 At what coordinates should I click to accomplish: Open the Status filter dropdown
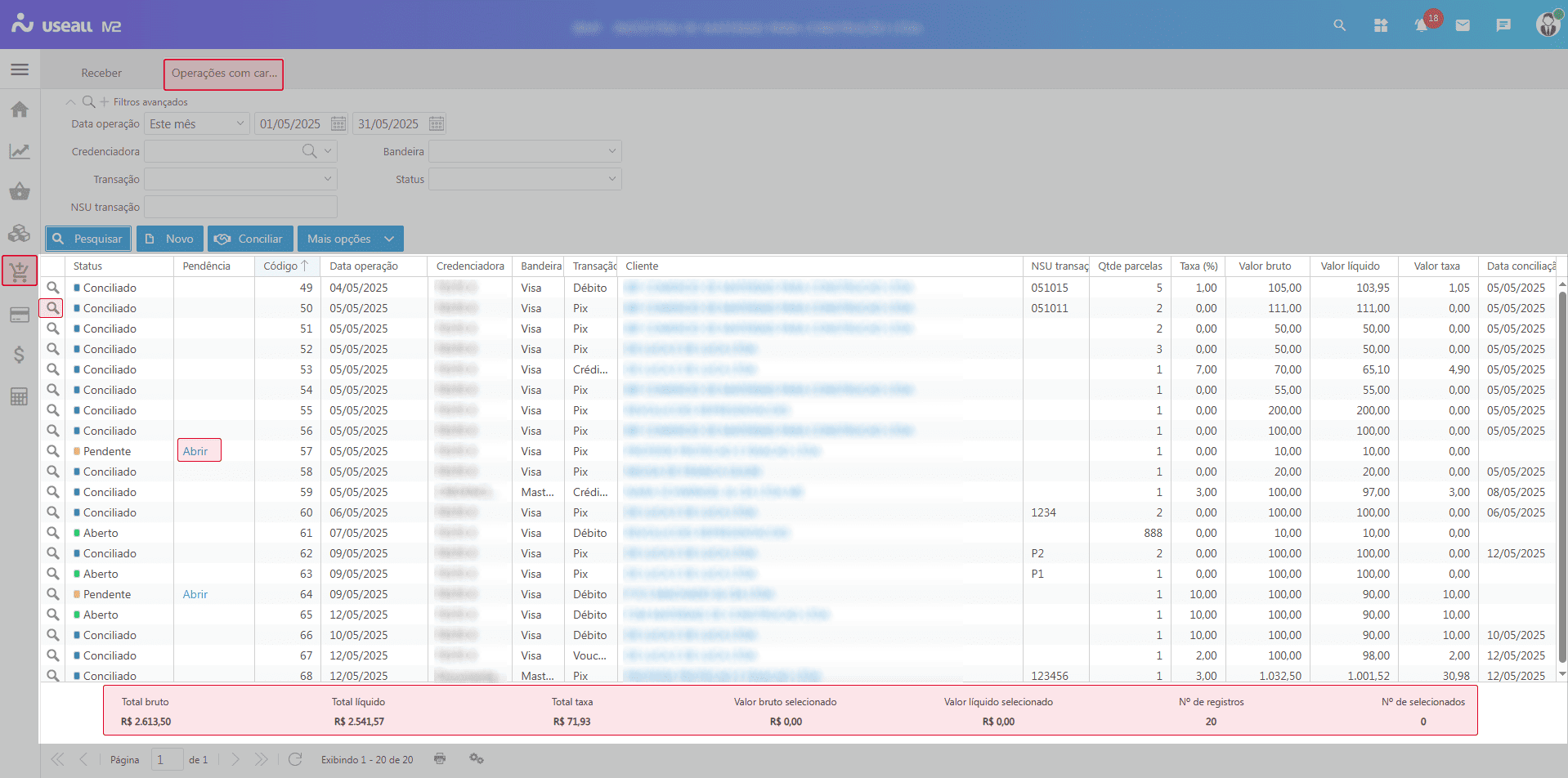click(x=612, y=179)
